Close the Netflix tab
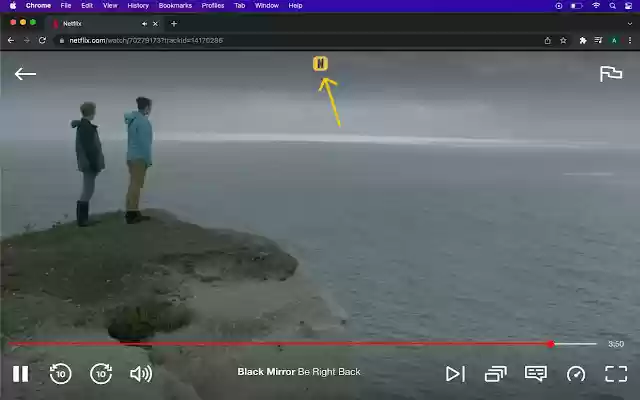The height and width of the screenshot is (400, 640). [x=155, y=24]
